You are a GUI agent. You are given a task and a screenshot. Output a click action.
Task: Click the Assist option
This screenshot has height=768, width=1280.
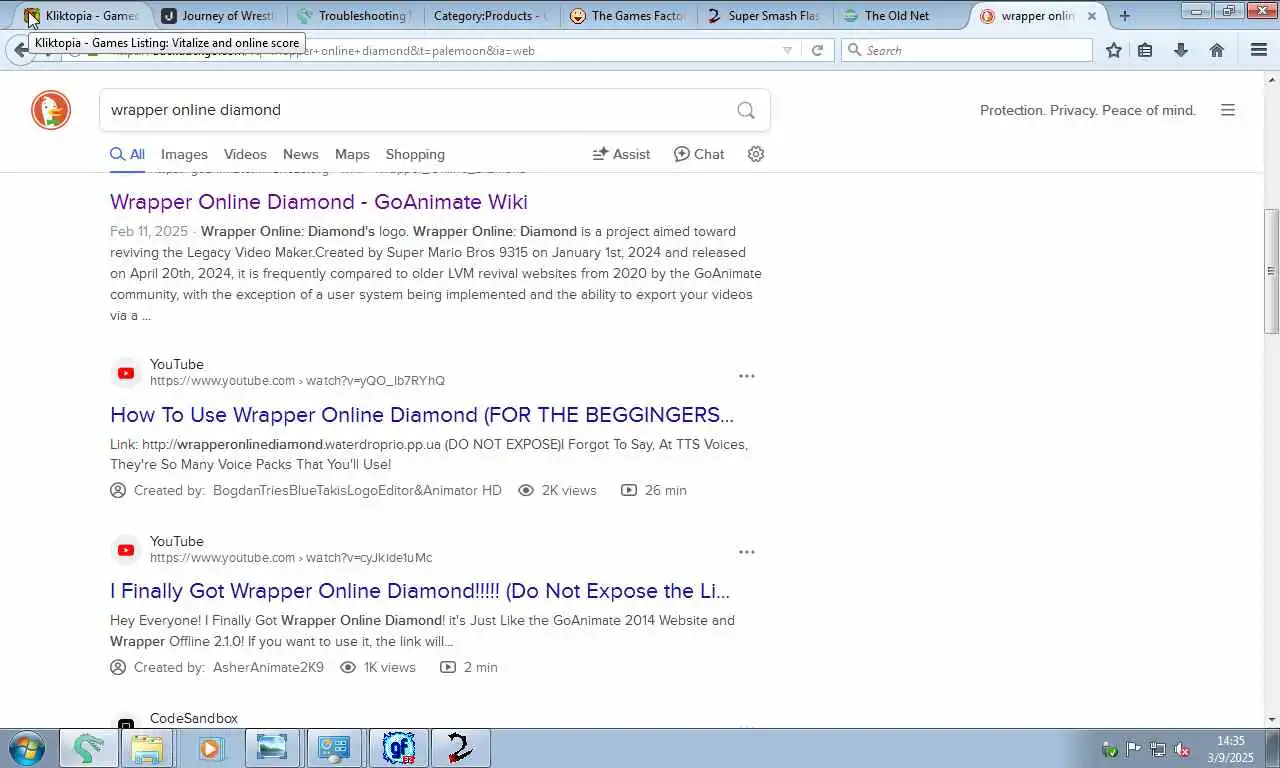pos(621,154)
